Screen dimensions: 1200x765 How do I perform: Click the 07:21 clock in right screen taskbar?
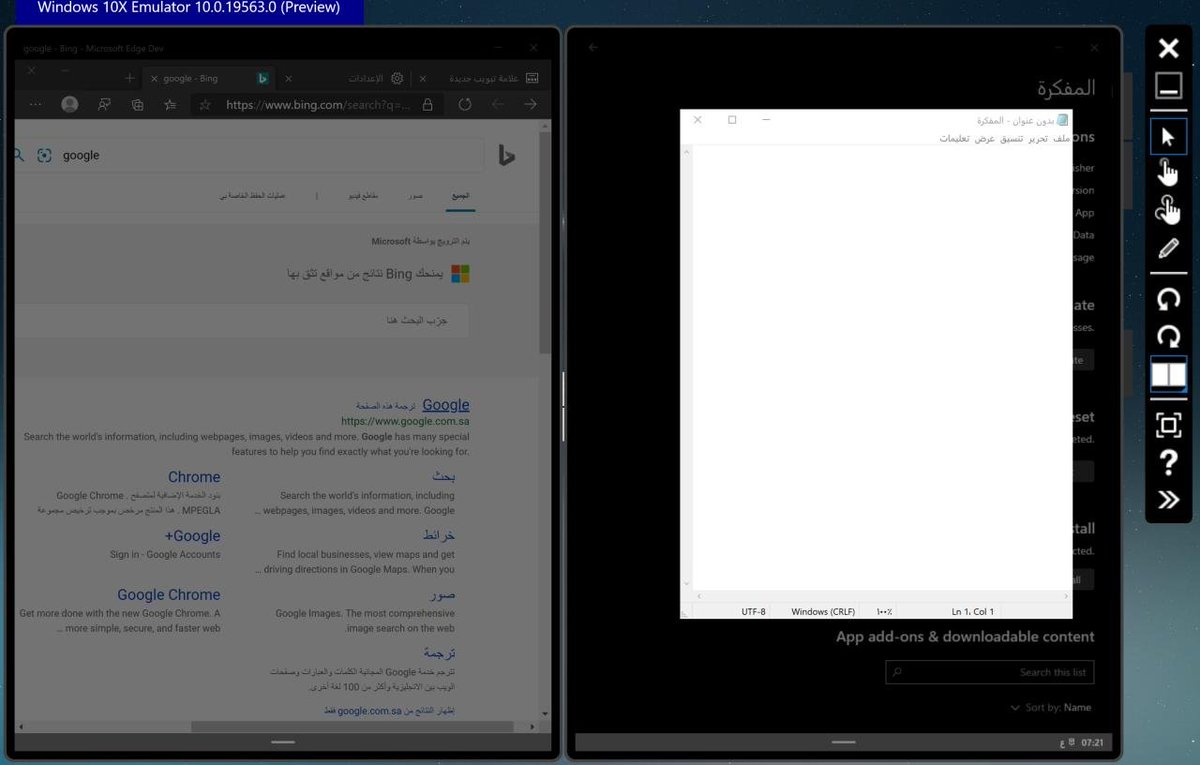1093,743
